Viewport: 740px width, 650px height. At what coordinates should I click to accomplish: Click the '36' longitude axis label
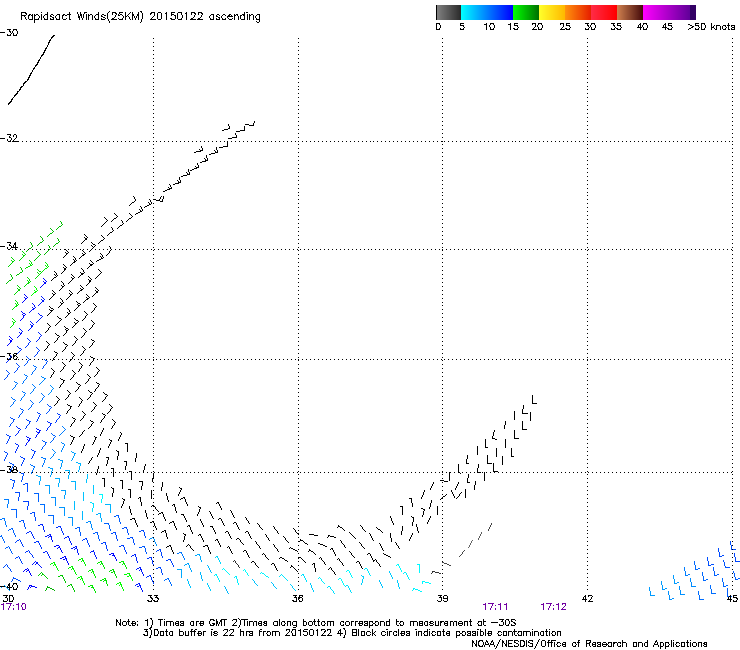[x=297, y=599]
